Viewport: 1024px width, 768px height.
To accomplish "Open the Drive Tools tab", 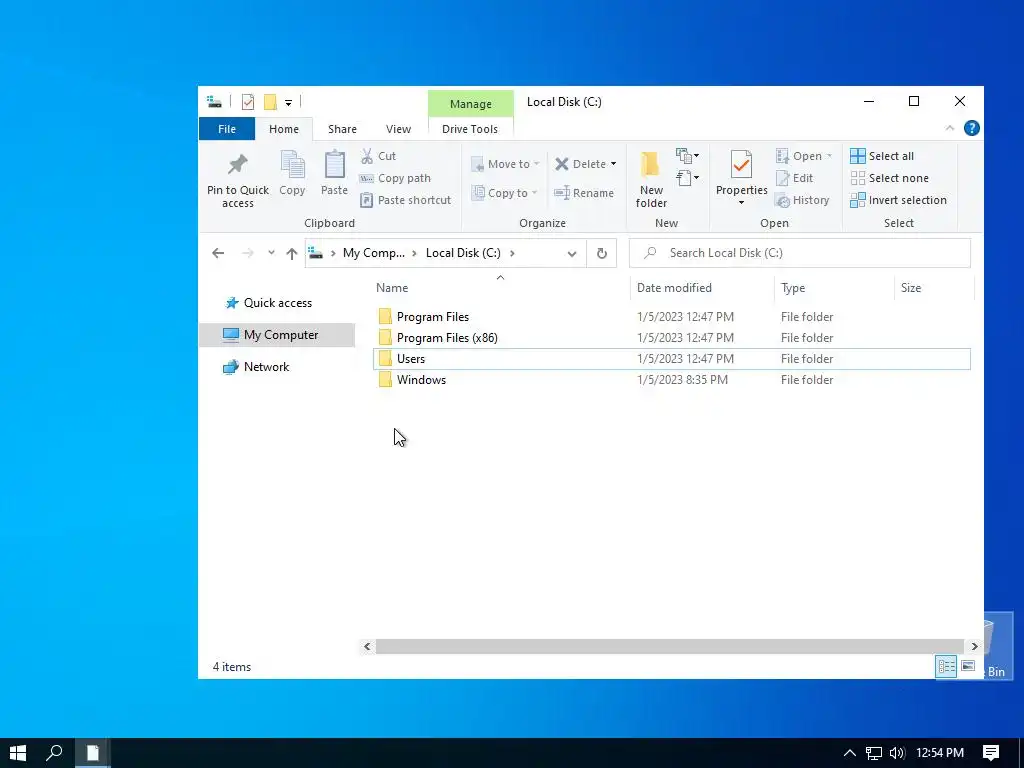I will 470,129.
